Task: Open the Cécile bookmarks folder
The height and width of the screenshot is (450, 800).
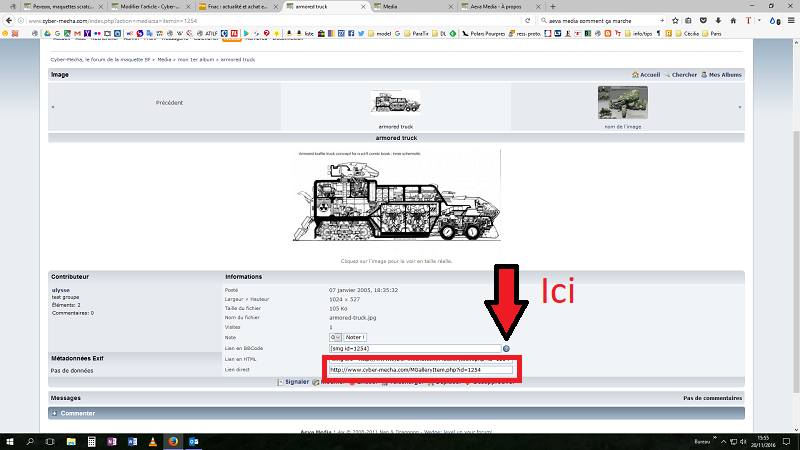Action: click(x=688, y=34)
